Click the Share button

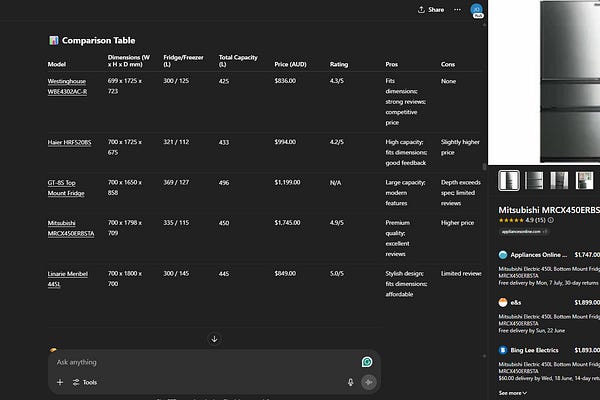pos(431,10)
